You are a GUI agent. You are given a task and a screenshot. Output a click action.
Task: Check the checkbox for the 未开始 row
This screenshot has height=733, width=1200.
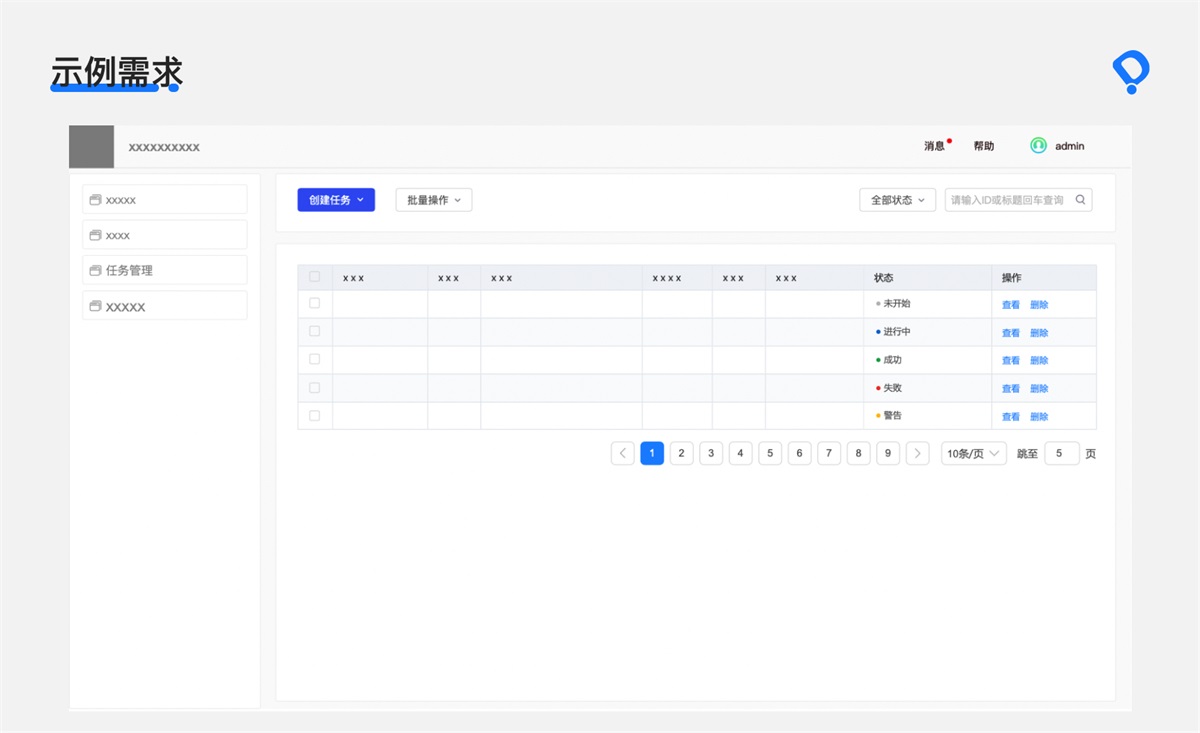pyautogui.click(x=314, y=303)
